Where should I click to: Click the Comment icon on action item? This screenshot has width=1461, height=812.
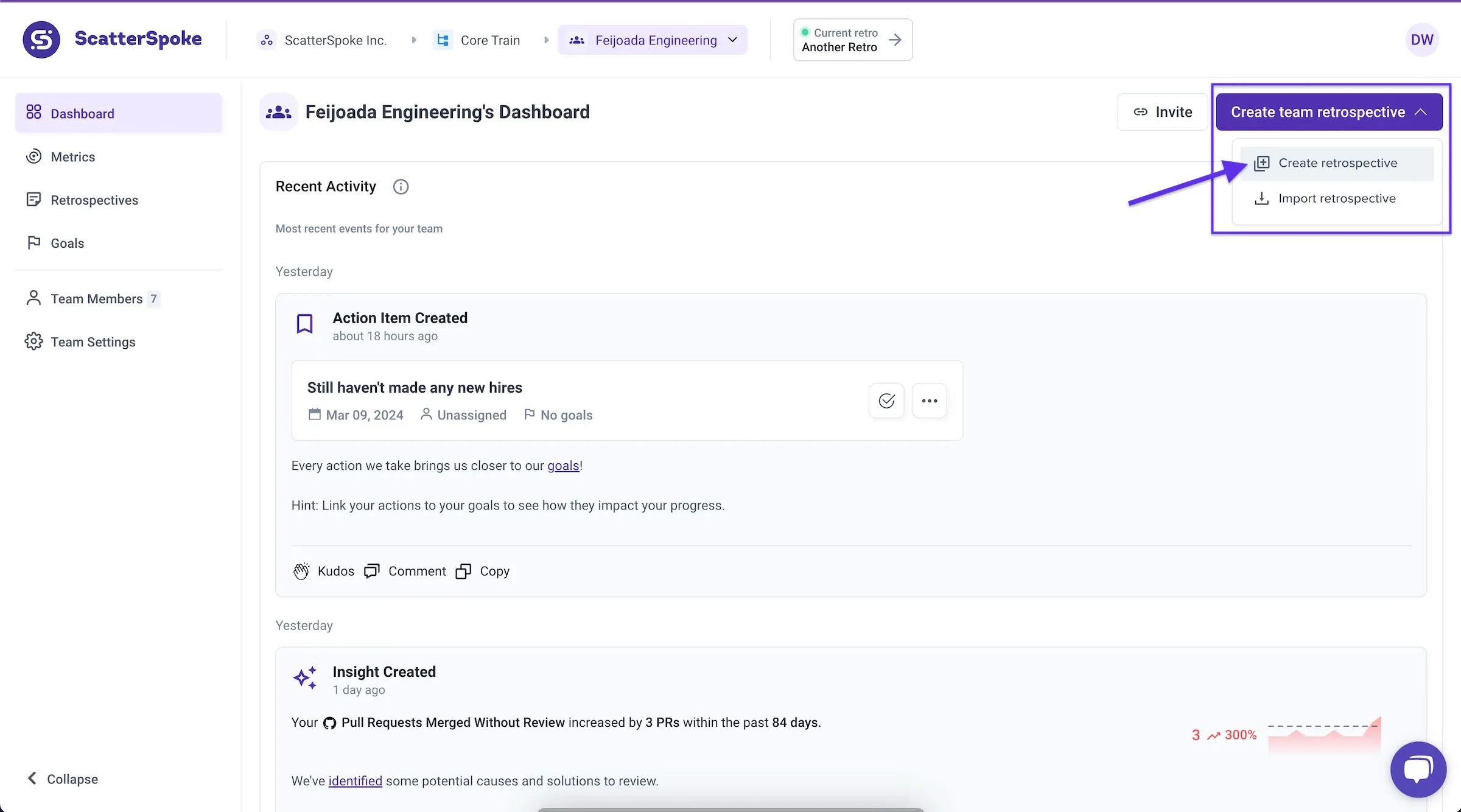372,571
